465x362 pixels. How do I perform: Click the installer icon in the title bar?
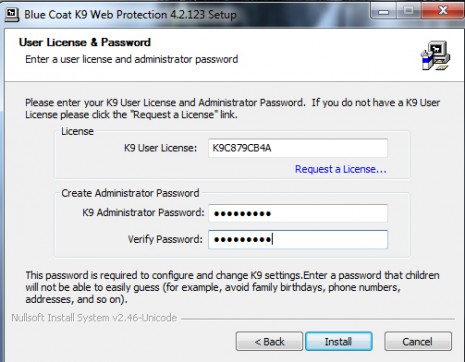tap(12, 15)
